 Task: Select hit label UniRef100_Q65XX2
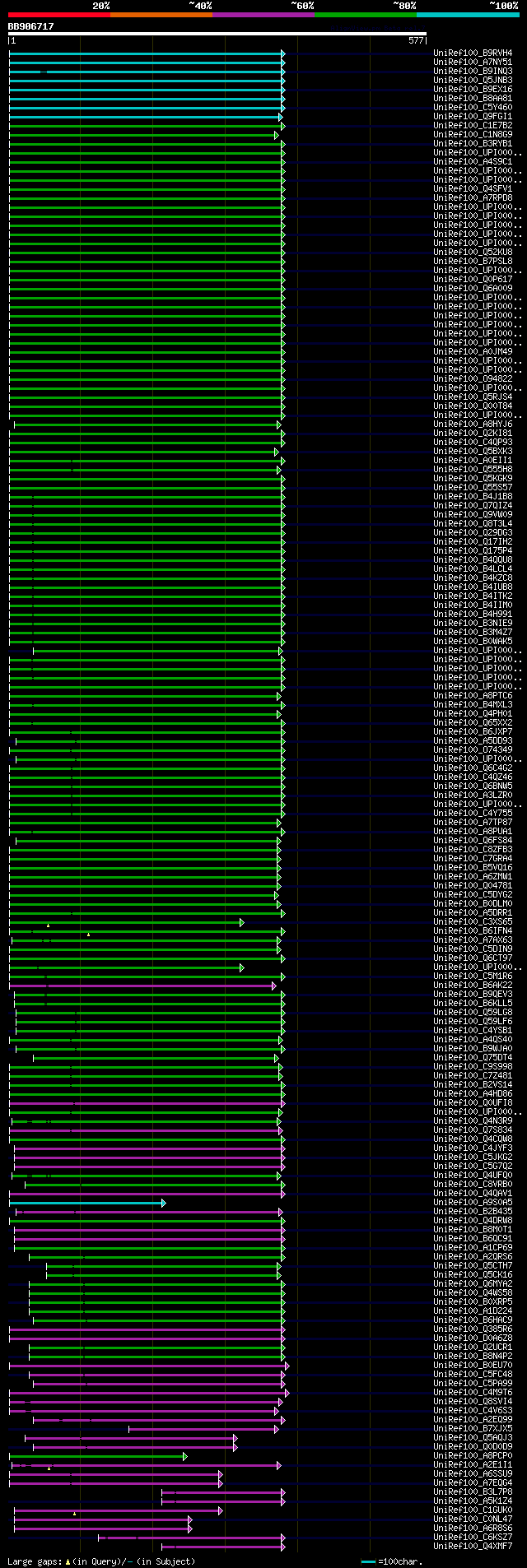coord(473,722)
